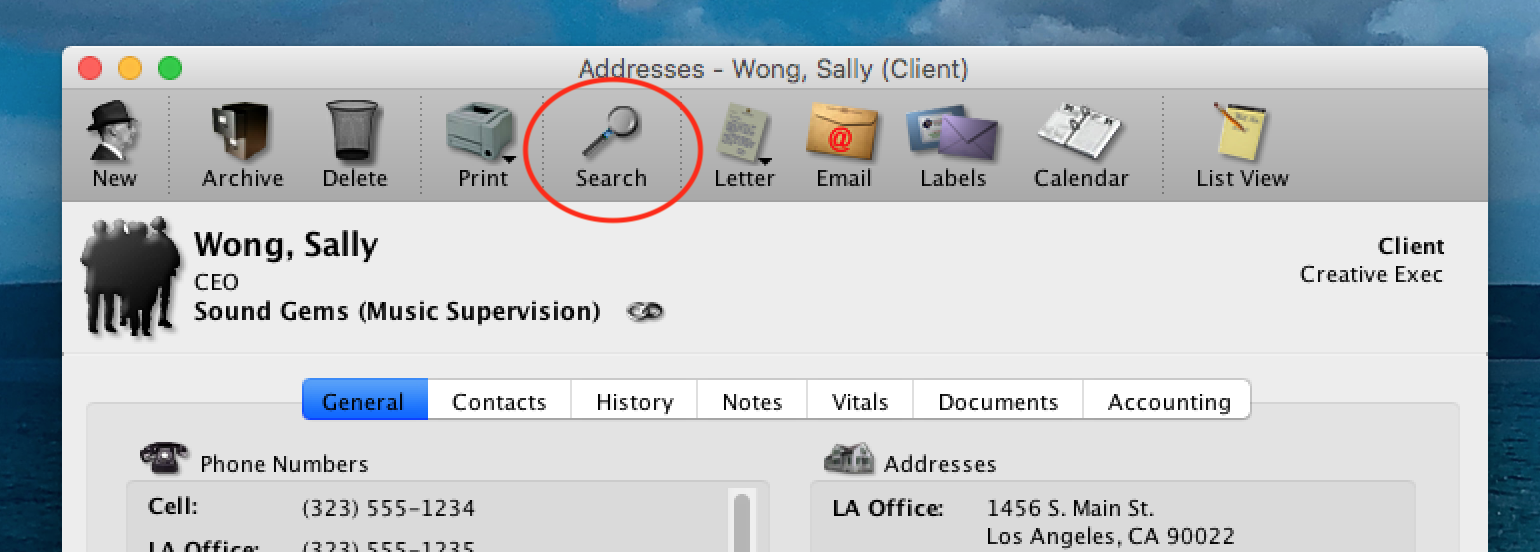This screenshot has width=1540, height=552.
Task: Open the Documents tab
Action: (x=998, y=401)
